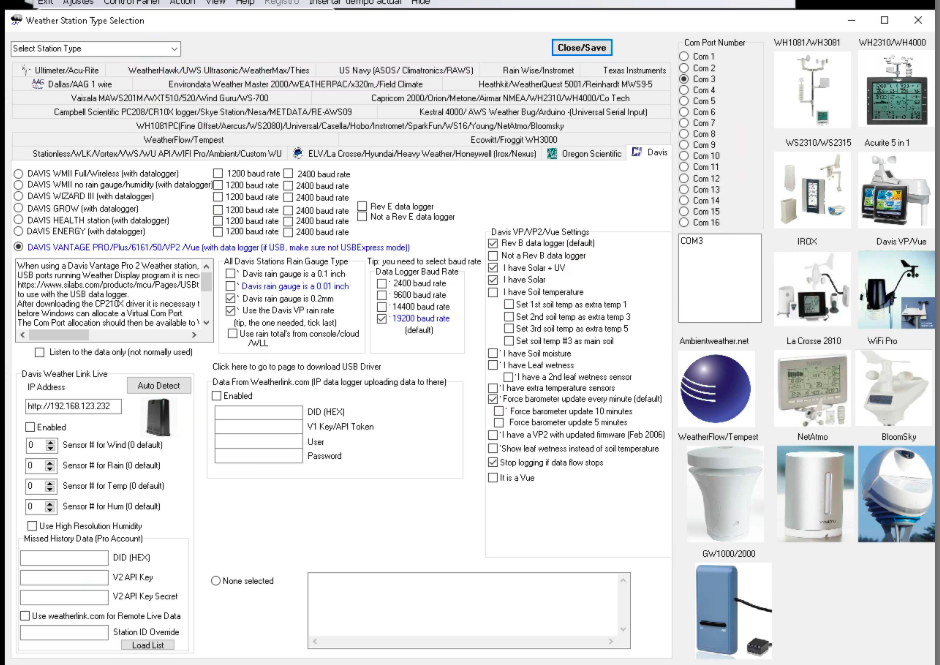Enable Use High Resolution Humidity checkbox
940x665 pixels.
coord(32,526)
